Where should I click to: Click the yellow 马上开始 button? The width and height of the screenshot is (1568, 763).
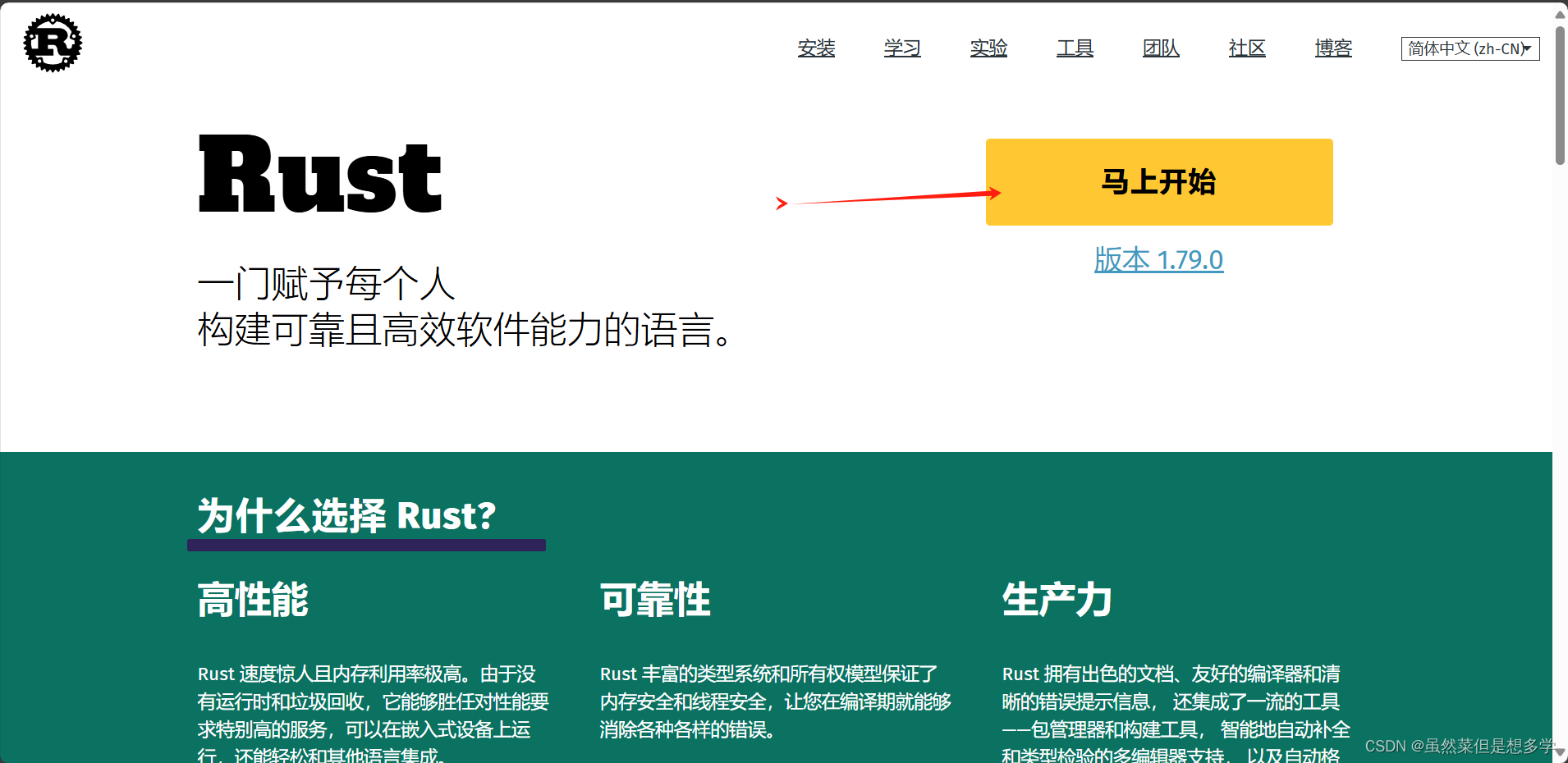[1158, 181]
